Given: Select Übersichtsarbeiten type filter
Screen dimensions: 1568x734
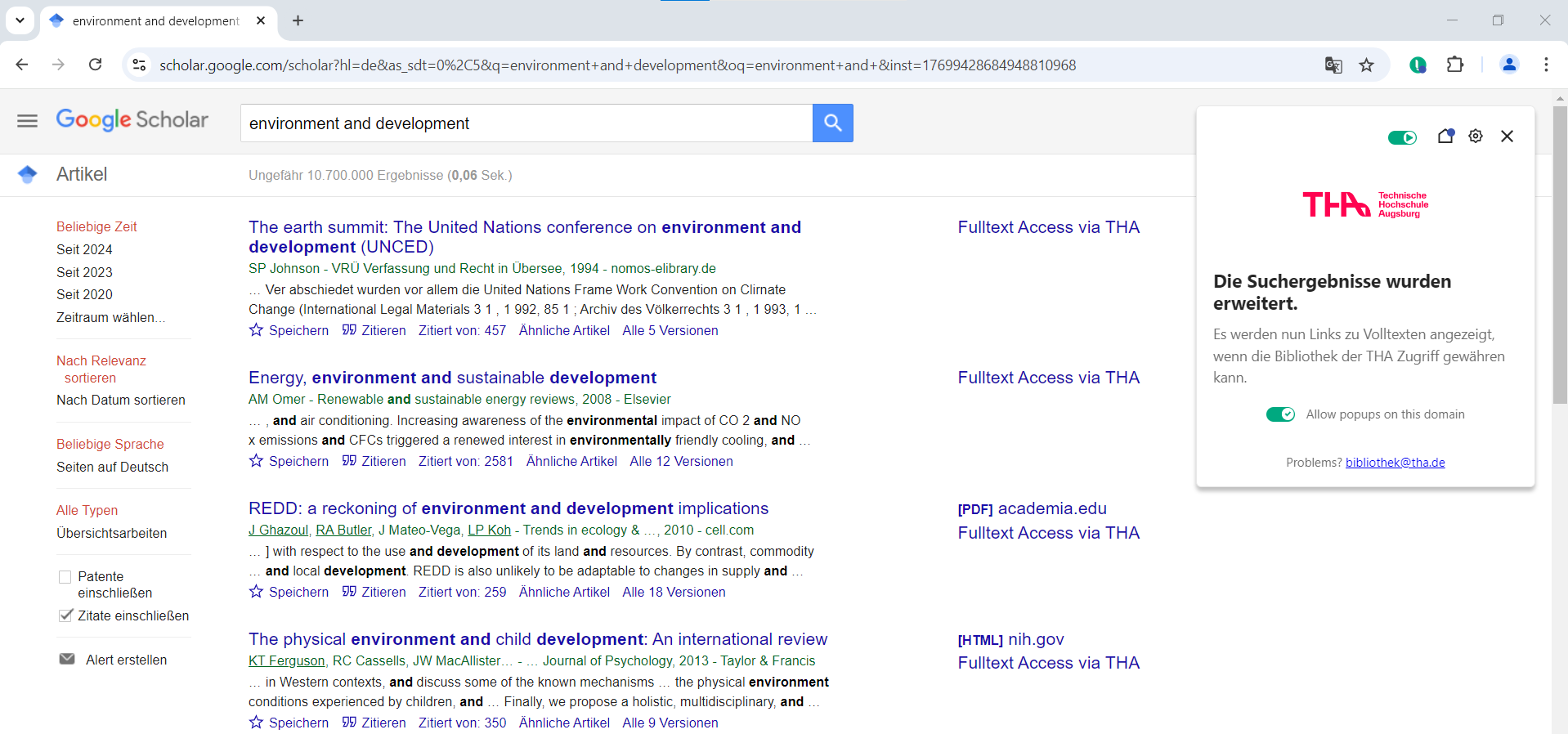Looking at the screenshot, I should click(111, 533).
